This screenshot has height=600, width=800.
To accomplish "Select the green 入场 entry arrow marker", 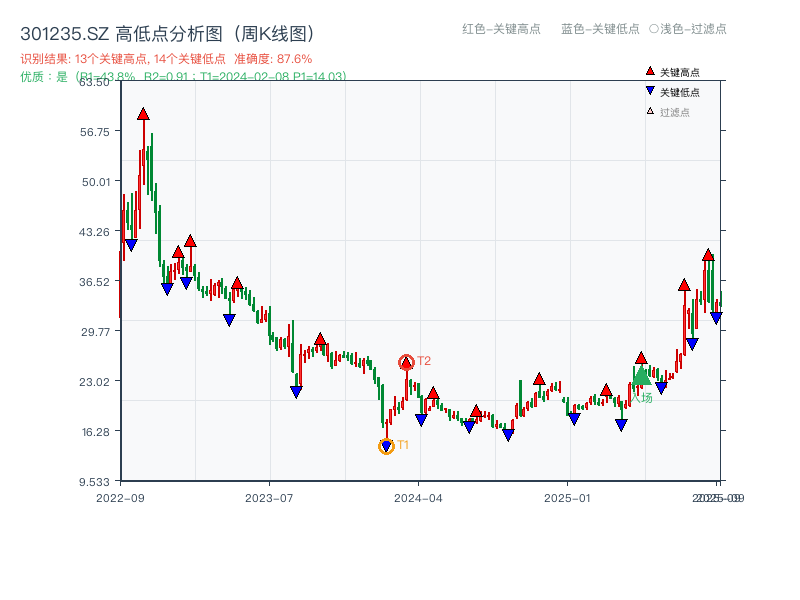I will 643,378.
